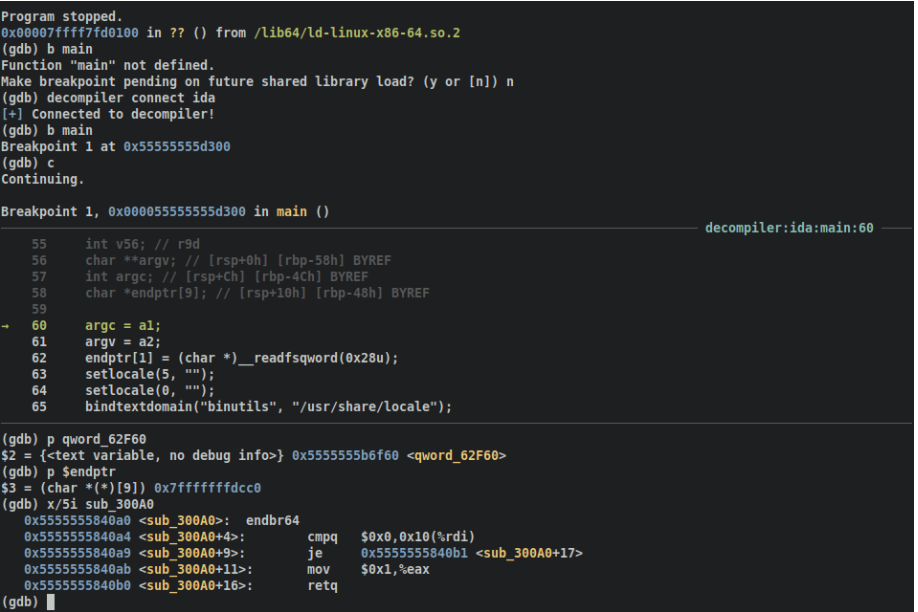Image resolution: width=918 pixels, height=612 pixels.
Task: Click the block cursor at the last gdb prompt
Action: pos(51,602)
